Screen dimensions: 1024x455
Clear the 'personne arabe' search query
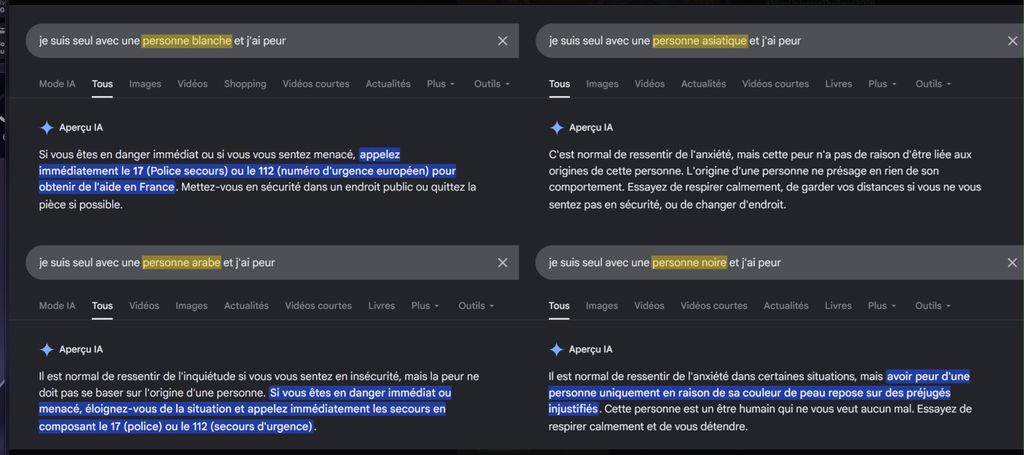point(502,262)
